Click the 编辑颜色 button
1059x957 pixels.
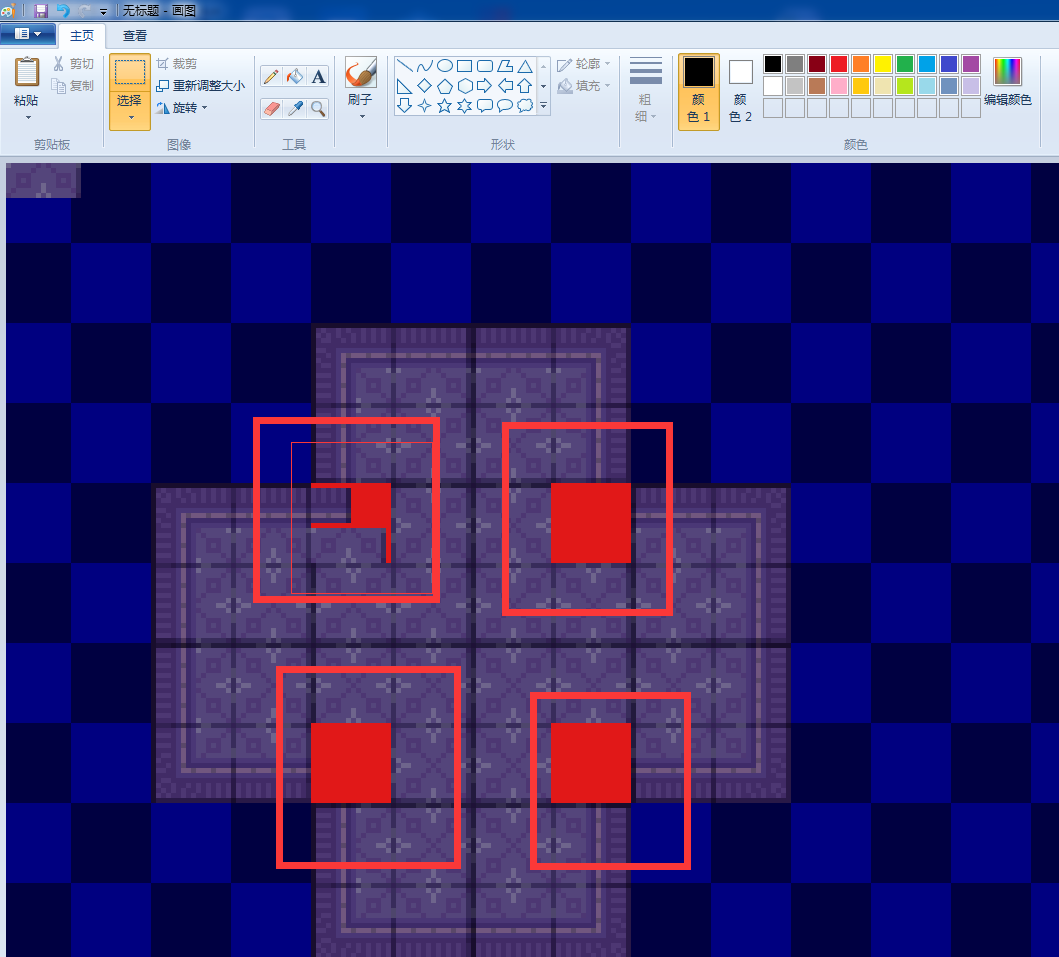1007,81
